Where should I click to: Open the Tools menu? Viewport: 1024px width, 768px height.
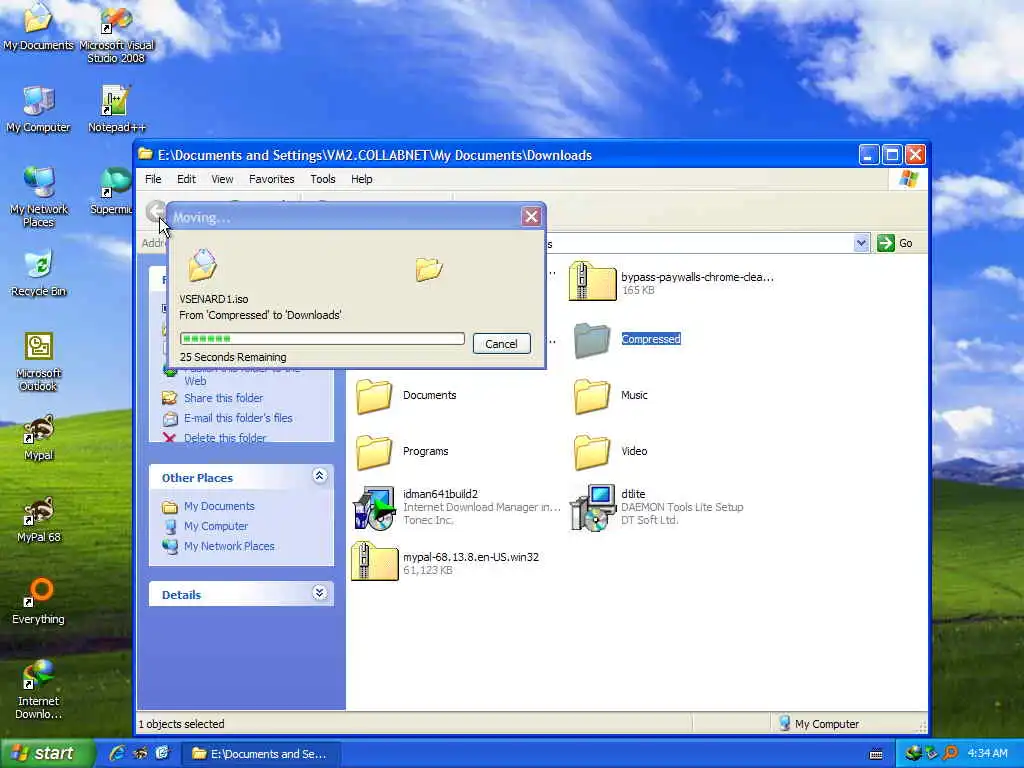(323, 179)
